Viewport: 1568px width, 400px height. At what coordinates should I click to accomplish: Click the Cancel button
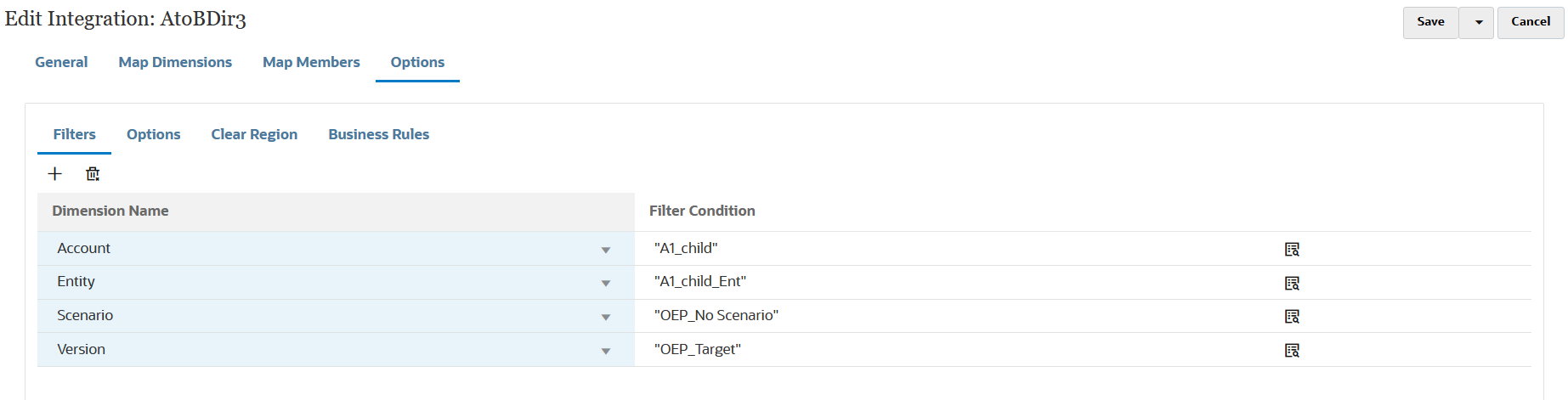pyautogui.click(x=1531, y=22)
